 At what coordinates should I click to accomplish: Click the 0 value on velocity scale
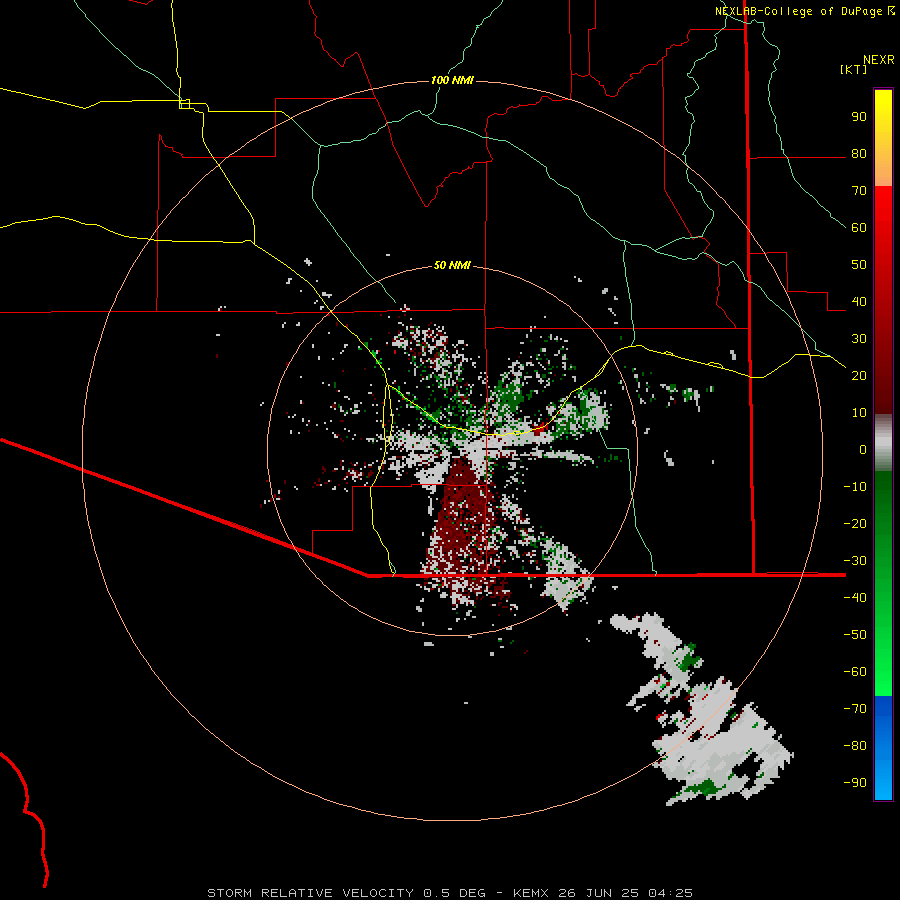863,449
